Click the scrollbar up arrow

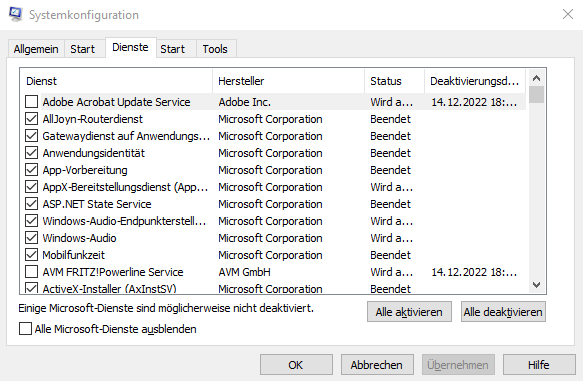(536, 78)
